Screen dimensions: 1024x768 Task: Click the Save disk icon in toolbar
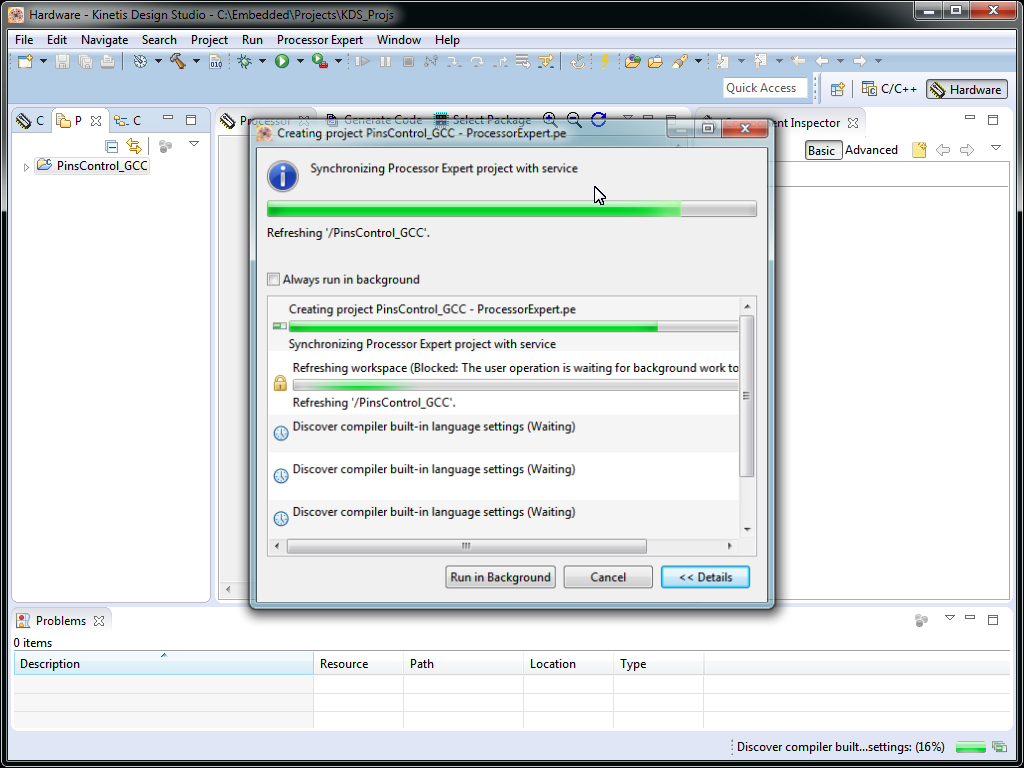pos(62,61)
